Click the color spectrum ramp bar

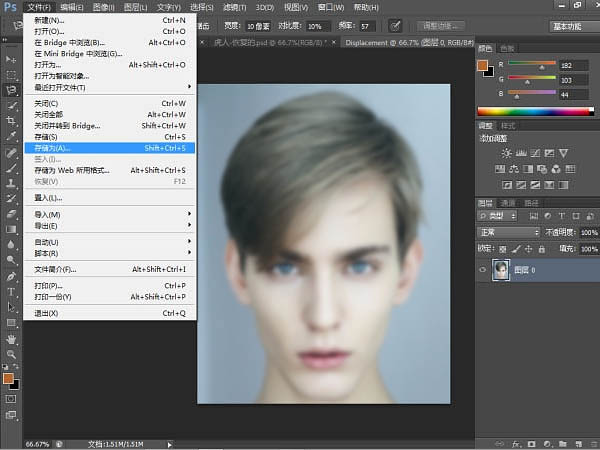point(535,112)
